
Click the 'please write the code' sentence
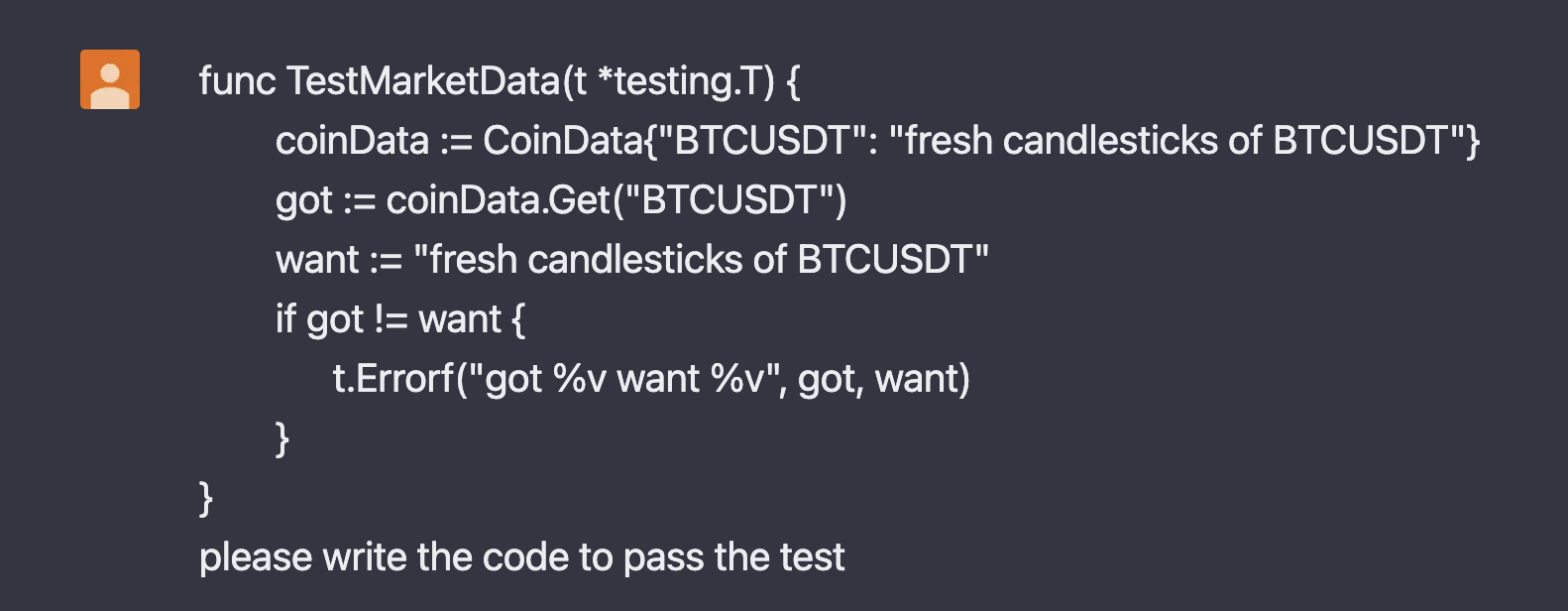click(x=387, y=557)
